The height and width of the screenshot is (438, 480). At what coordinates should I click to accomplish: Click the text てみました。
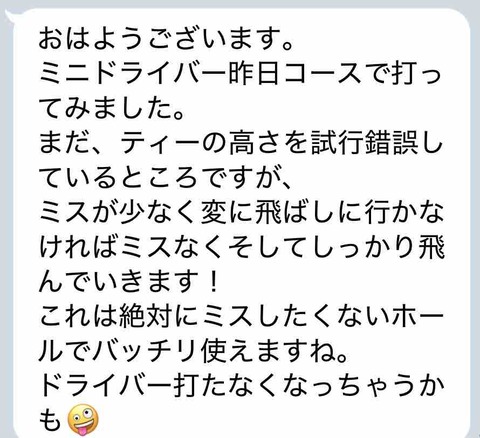coord(112,108)
